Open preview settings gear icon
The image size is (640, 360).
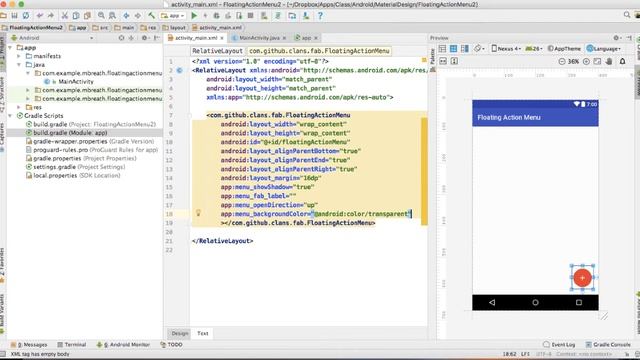[x=616, y=38]
